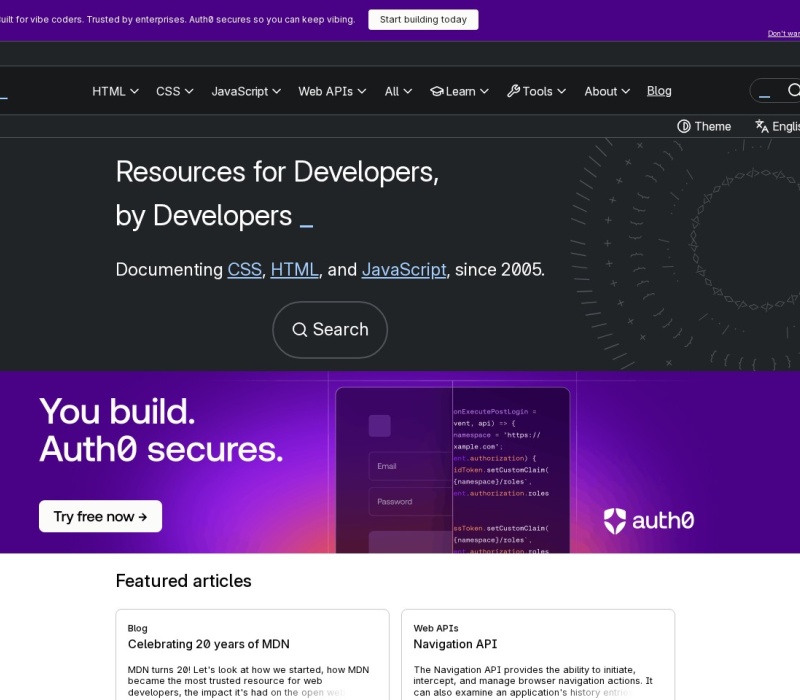
Task: Click the language translate icon
Action: (762, 126)
